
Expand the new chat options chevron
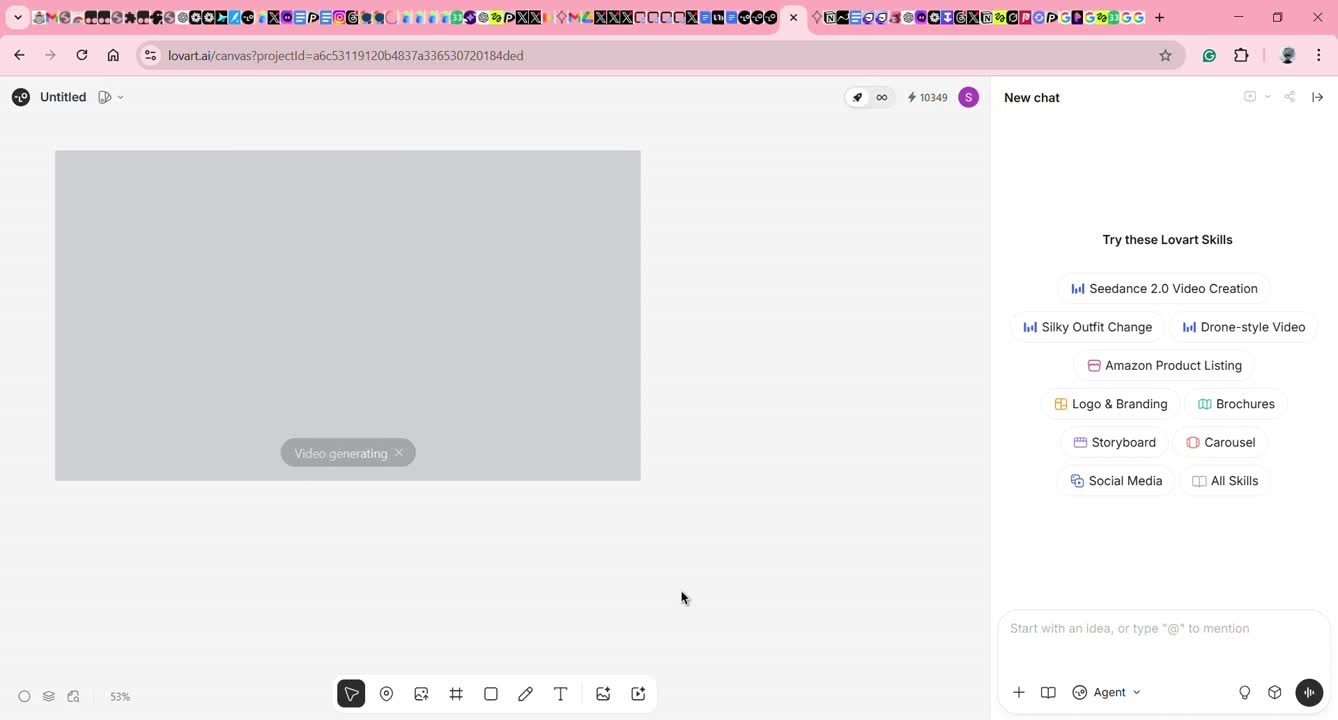click(x=1267, y=97)
